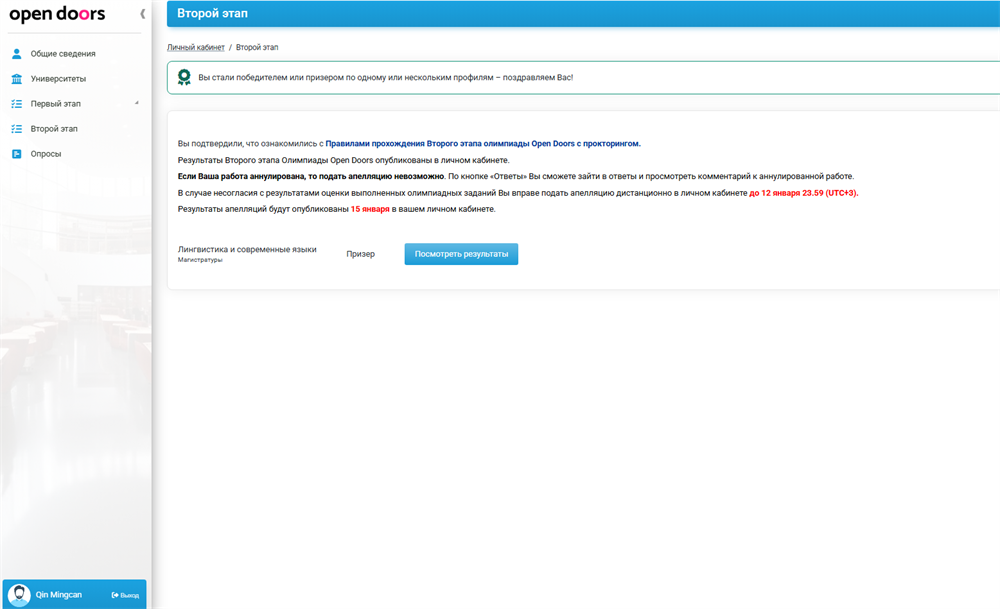Open the Опросы menu item
This screenshot has width=1000, height=609.
point(46,154)
